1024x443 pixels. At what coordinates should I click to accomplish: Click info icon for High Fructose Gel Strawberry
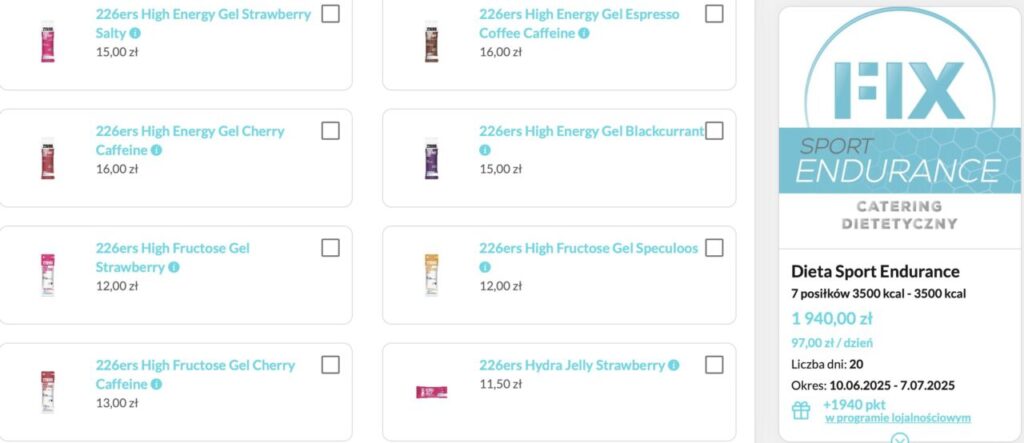174,267
